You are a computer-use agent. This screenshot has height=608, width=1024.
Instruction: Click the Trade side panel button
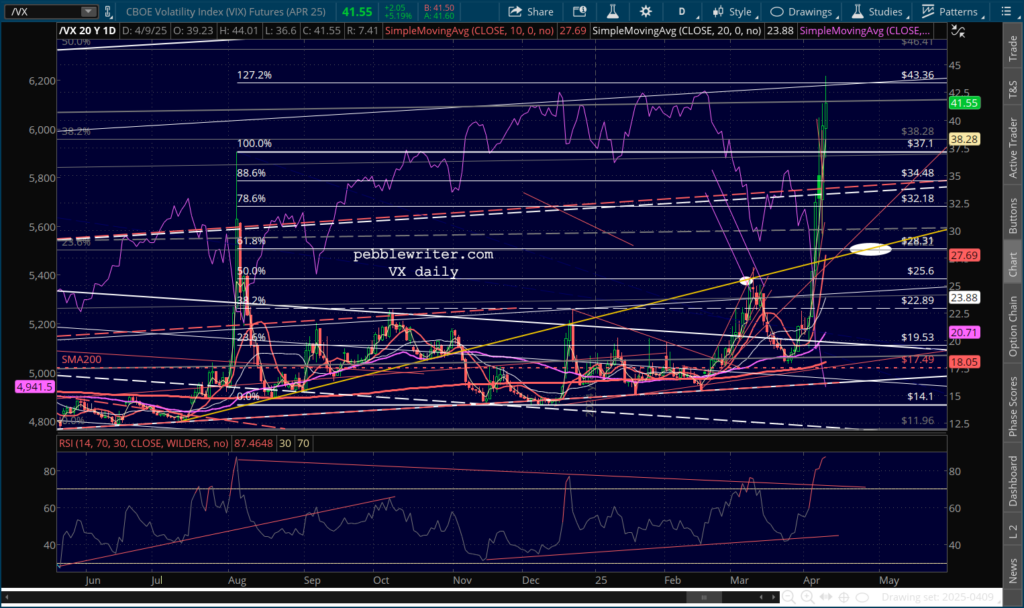click(x=1013, y=43)
